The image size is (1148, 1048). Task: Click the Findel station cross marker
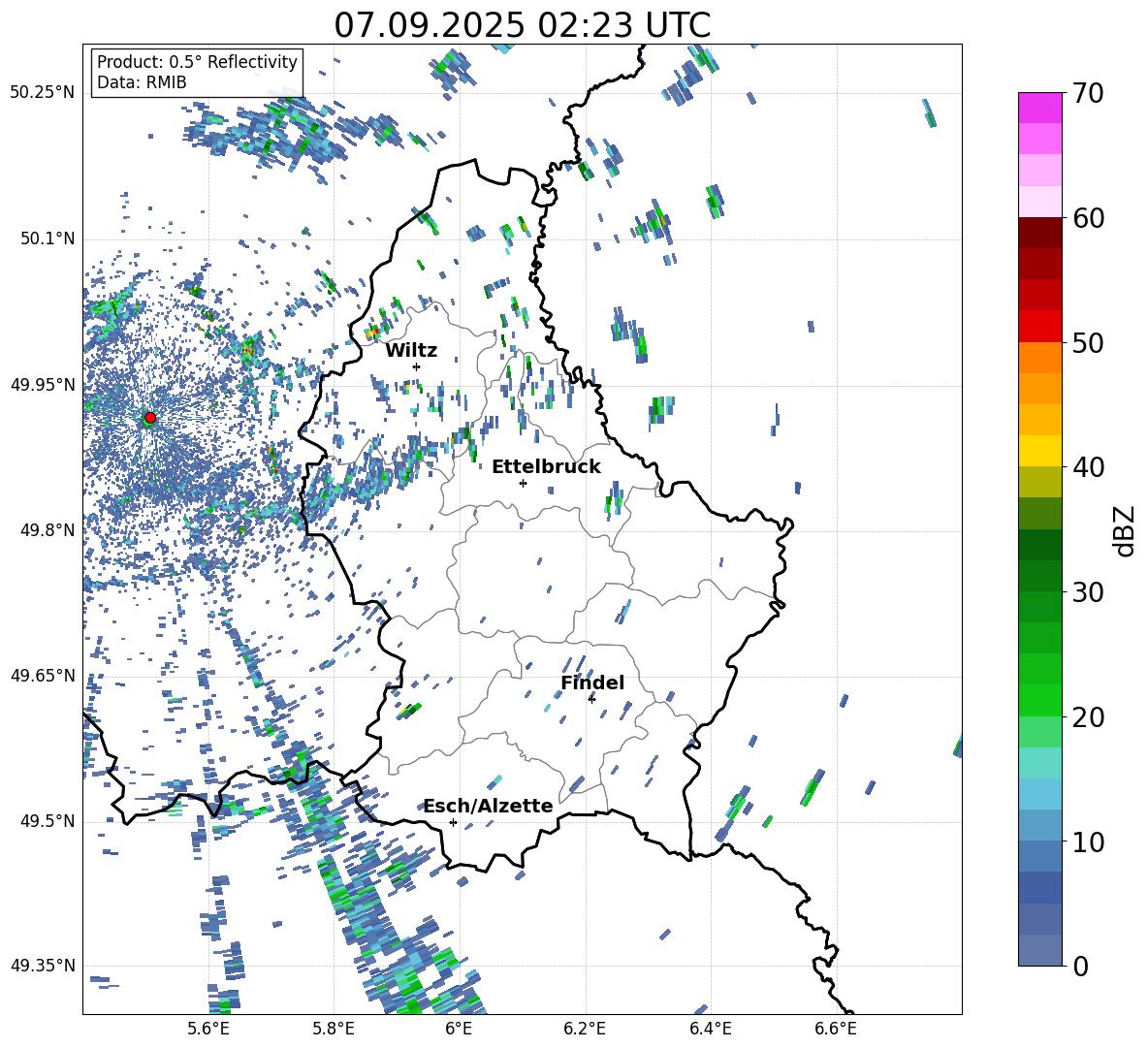click(591, 699)
